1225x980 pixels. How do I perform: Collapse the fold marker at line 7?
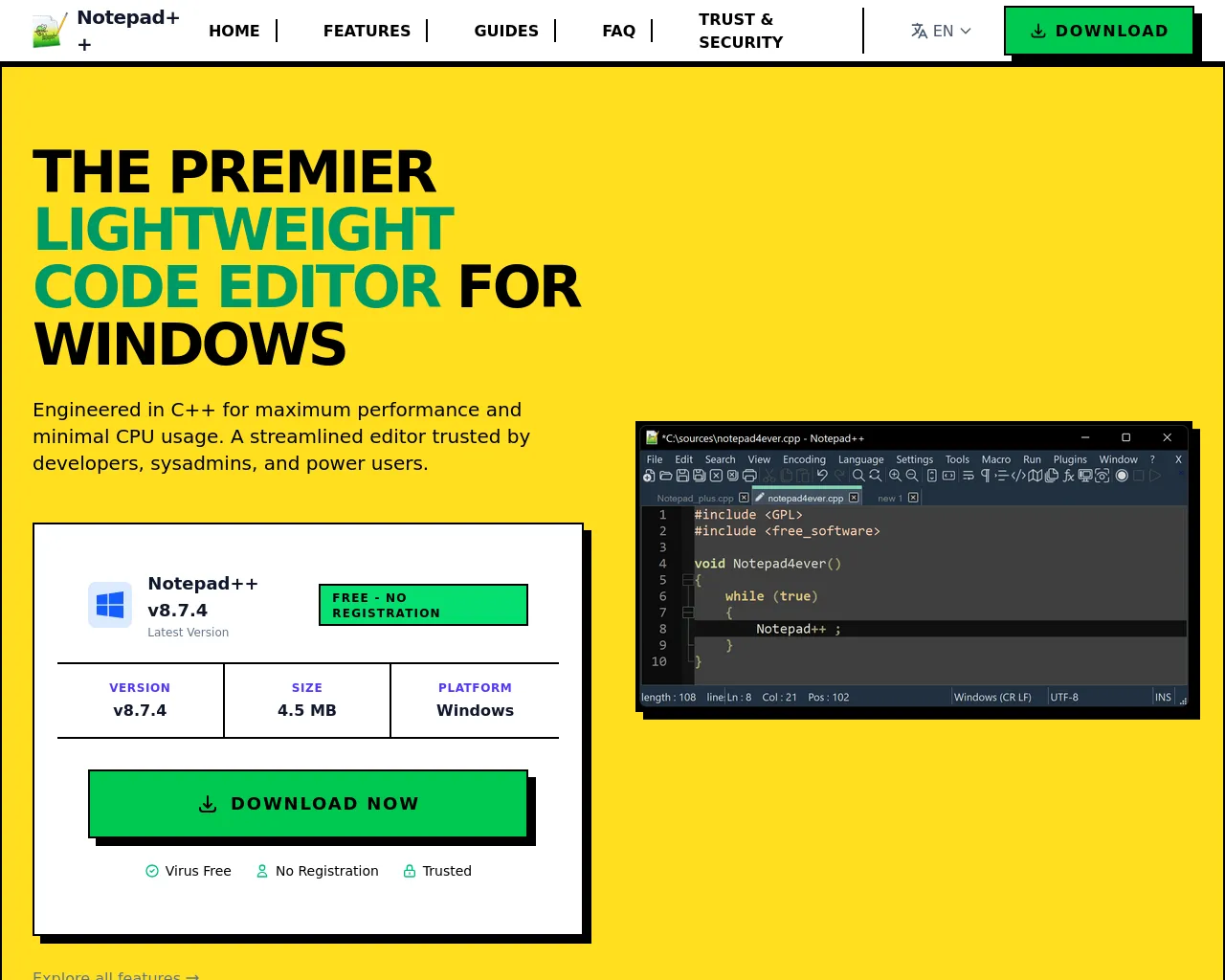[687, 612]
